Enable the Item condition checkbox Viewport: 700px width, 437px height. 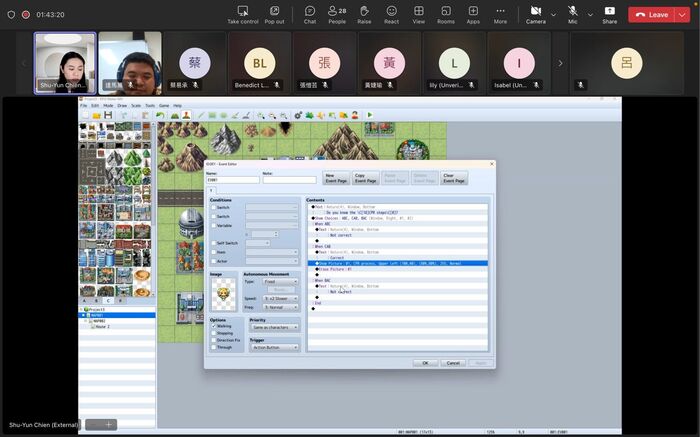click(x=214, y=252)
